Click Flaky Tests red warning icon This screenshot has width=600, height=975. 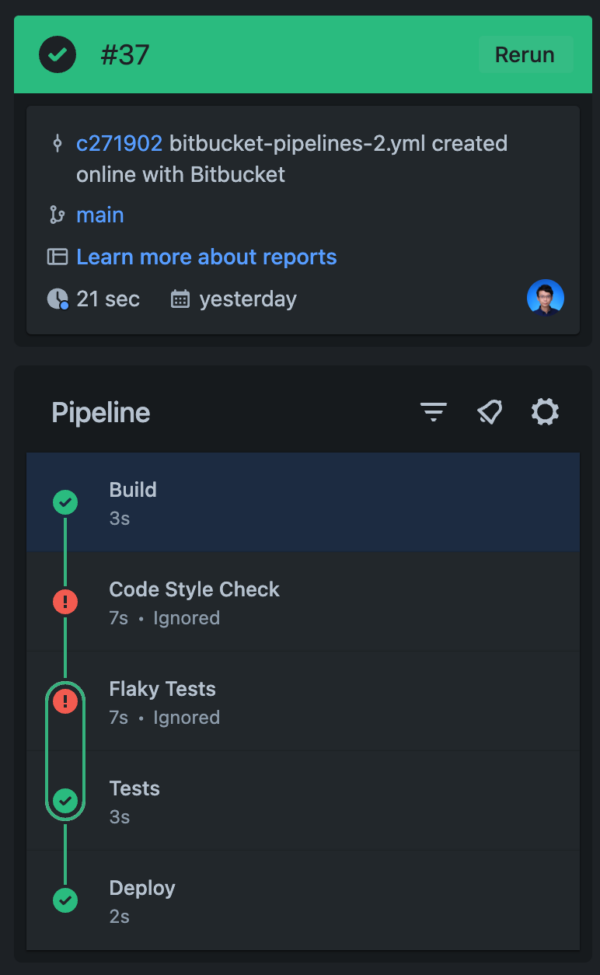coord(65,701)
